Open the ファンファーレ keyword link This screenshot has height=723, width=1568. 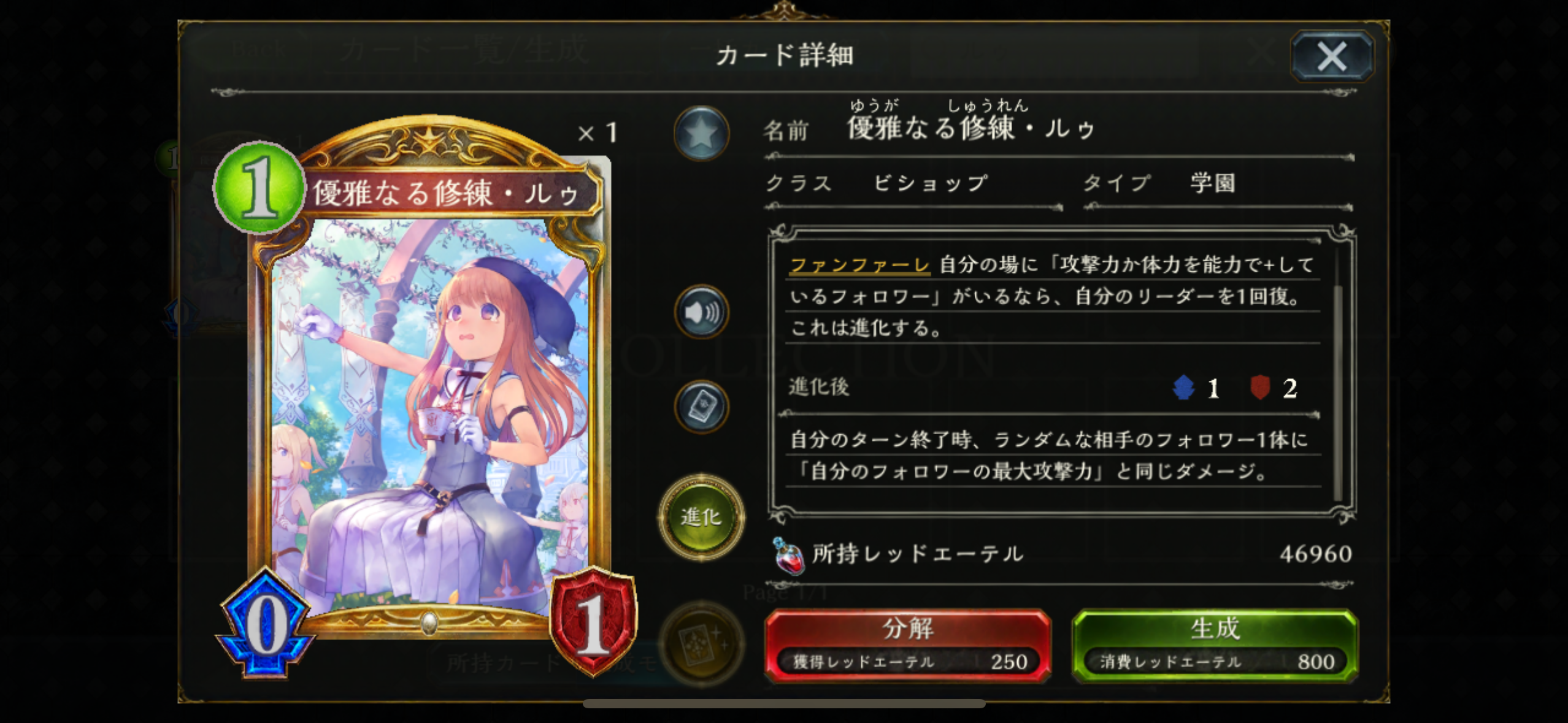(x=859, y=265)
